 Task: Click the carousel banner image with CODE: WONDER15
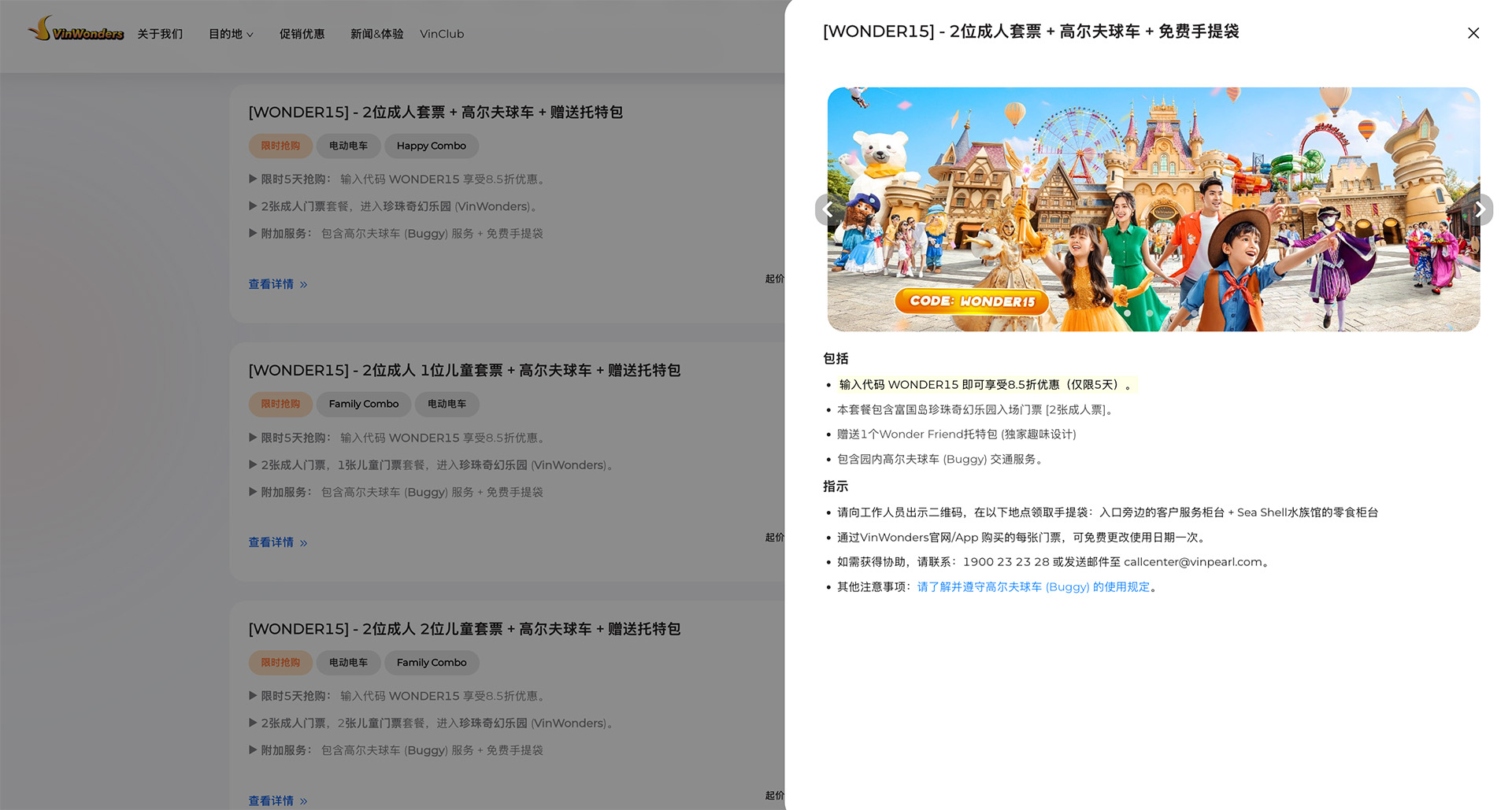tap(1153, 209)
